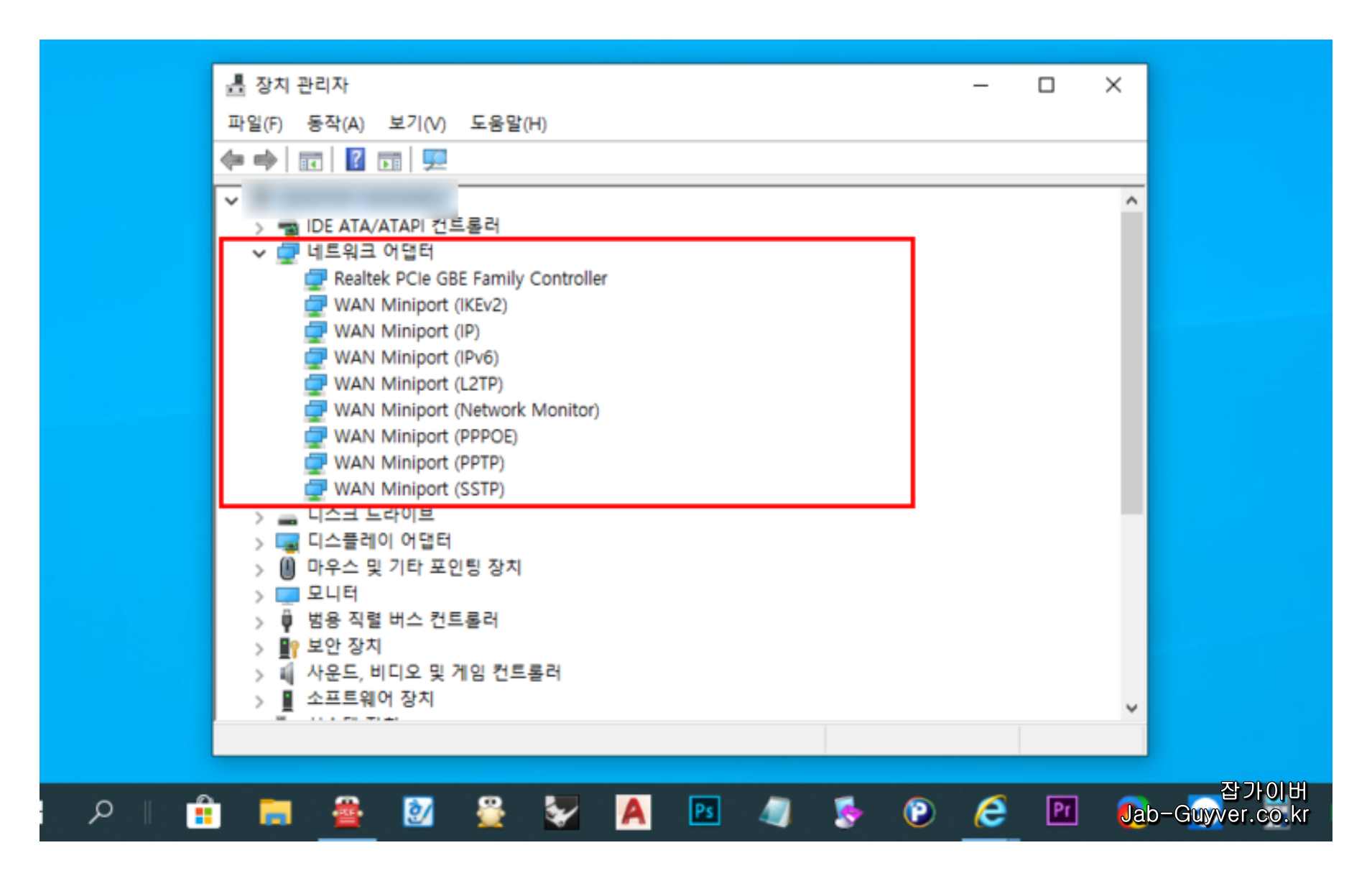This screenshot has height=881, width=1372.
Task: Click the Scan for hardware changes icon
Action: 435,160
